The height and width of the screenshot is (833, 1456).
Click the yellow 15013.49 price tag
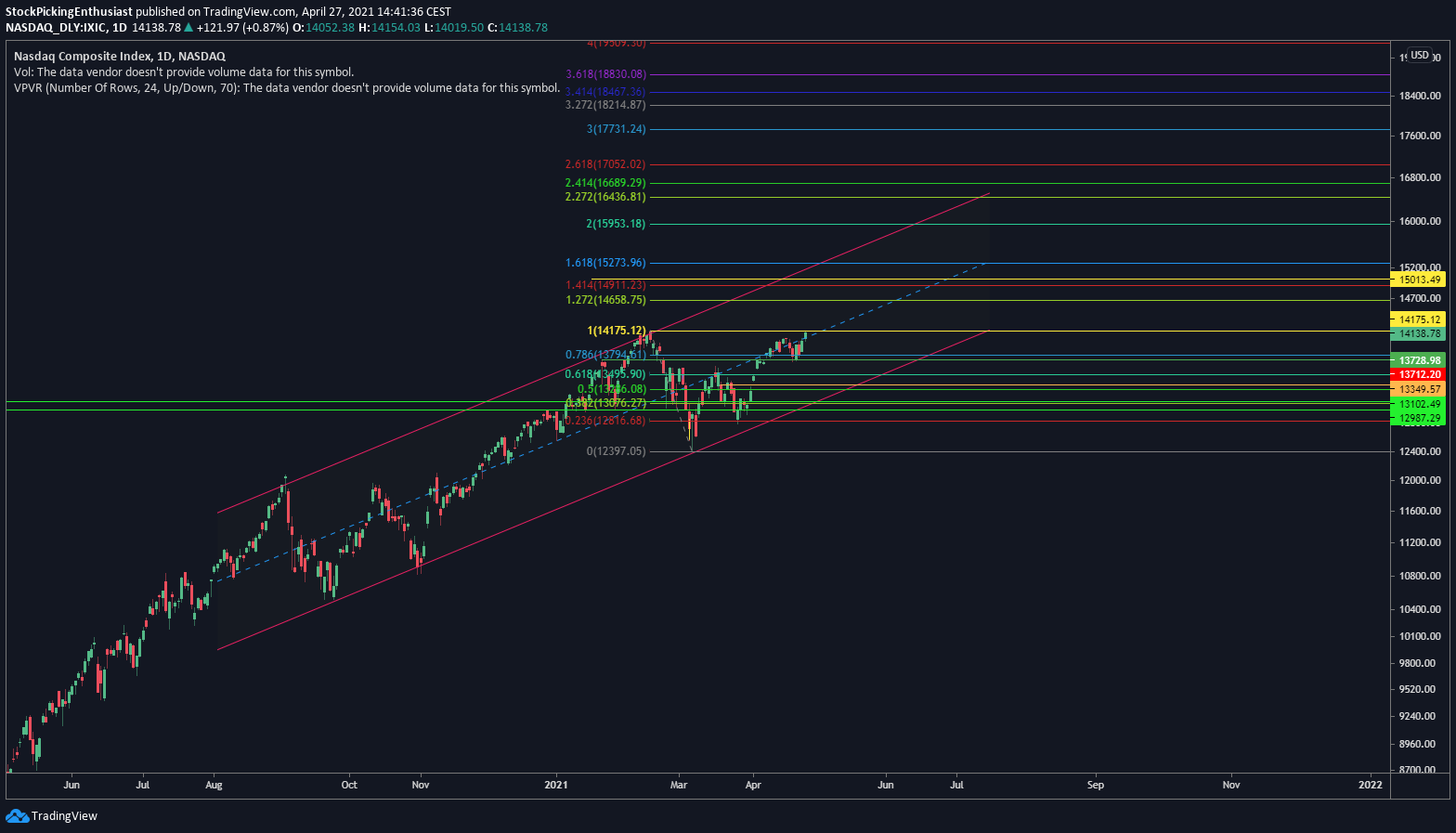click(1420, 280)
